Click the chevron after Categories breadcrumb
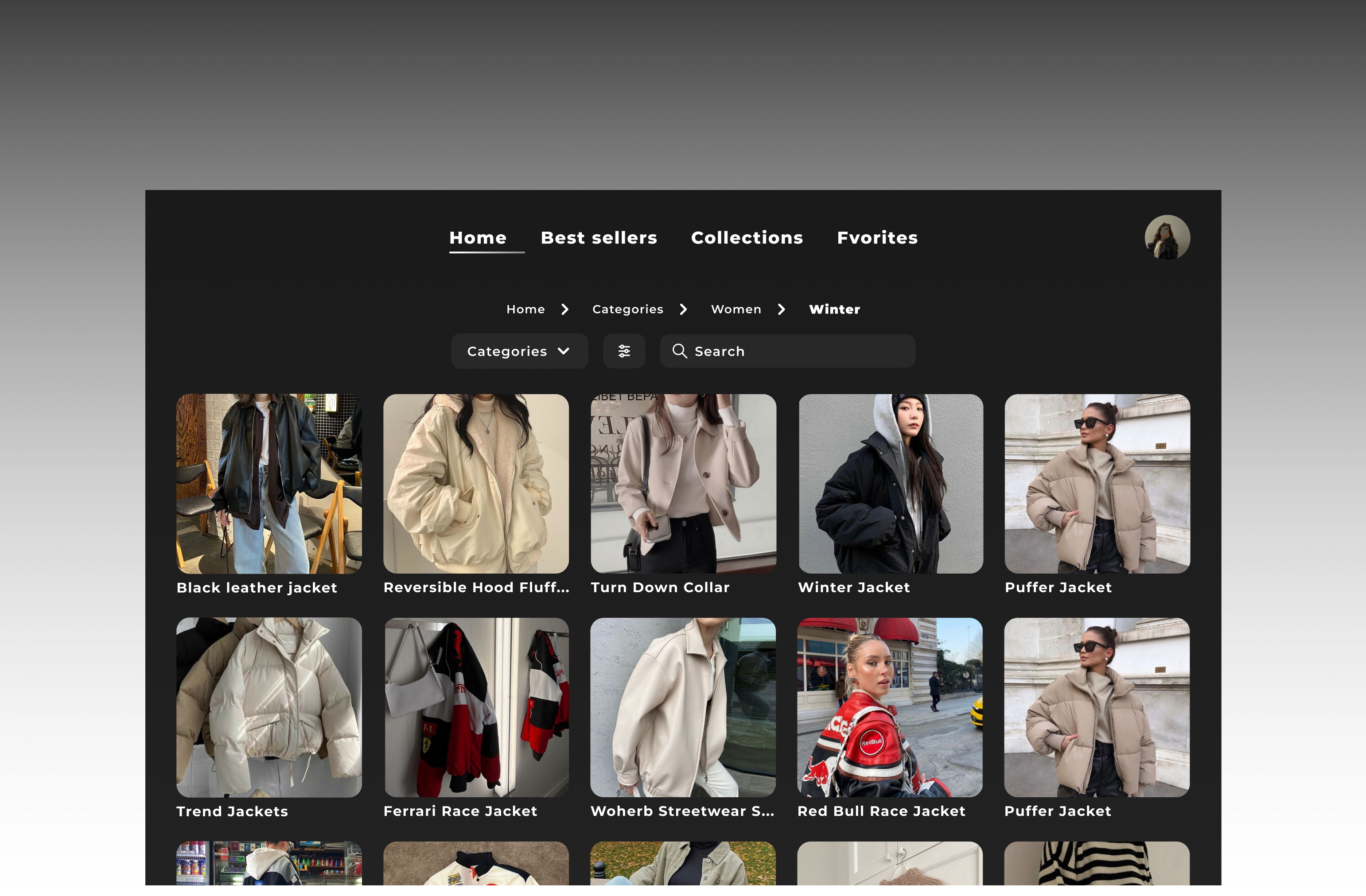This screenshot has height=896, width=1366. (683, 309)
